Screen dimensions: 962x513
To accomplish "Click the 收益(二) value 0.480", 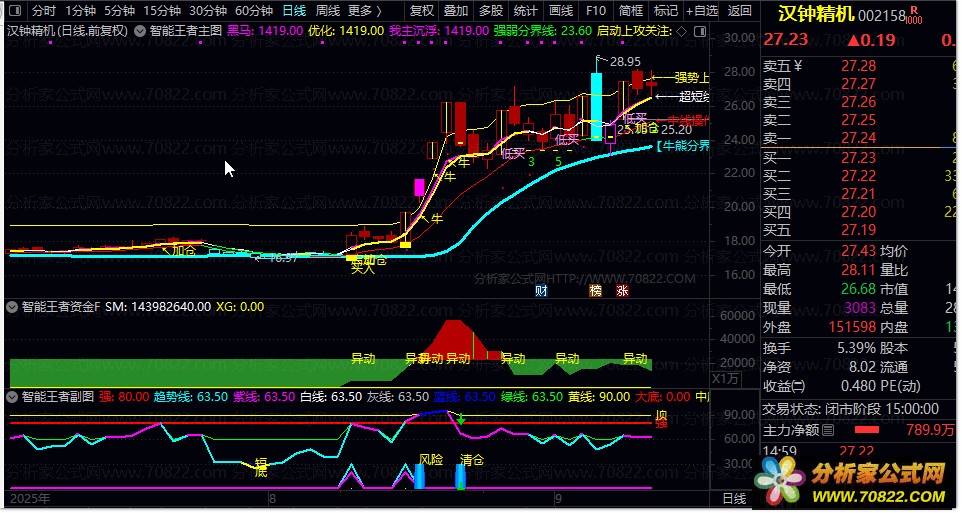I will (857, 386).
